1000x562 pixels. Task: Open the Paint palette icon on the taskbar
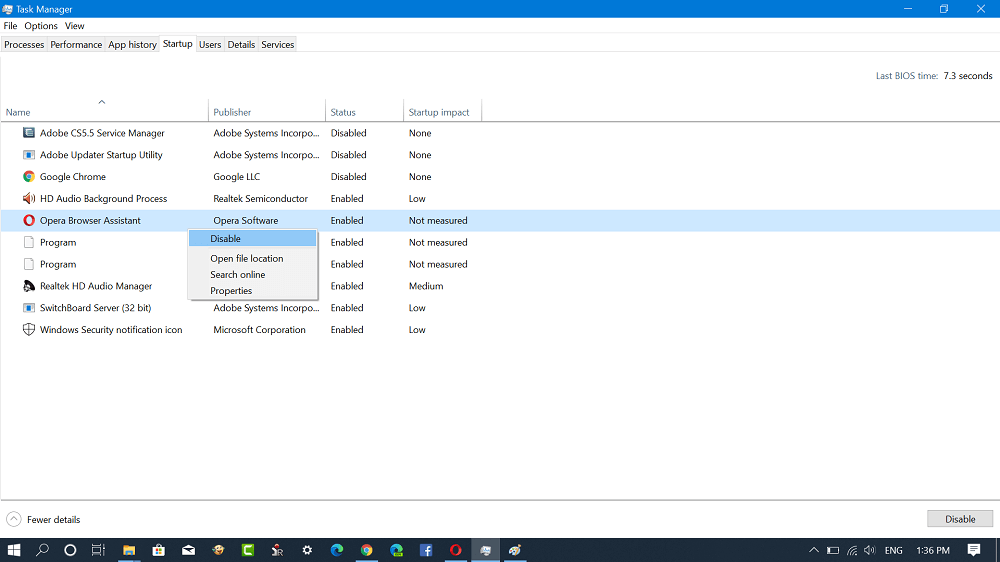coord(515,550)
